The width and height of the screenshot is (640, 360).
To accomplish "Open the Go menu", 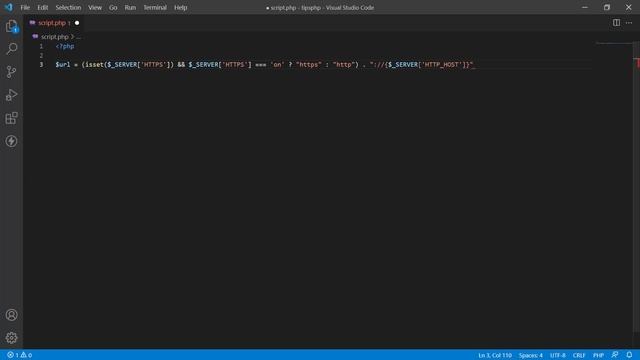I will pyautogui.click(x=113, y=7).
